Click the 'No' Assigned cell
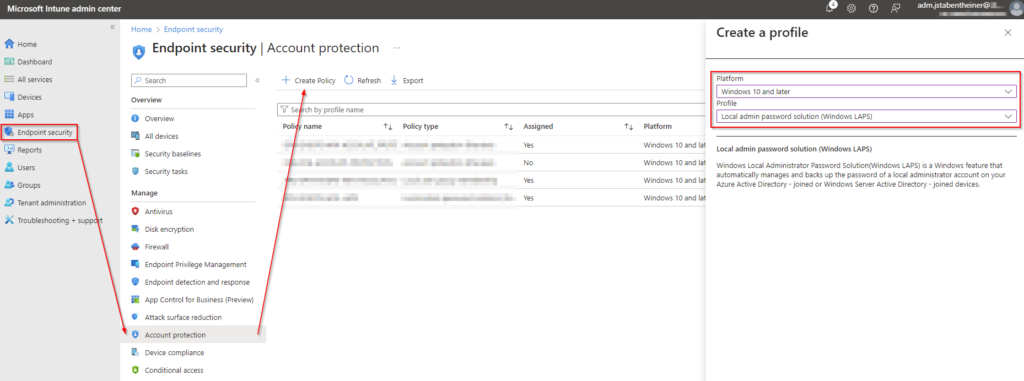This screenshot has width=1024, height=381. click(x=528, y=163)
